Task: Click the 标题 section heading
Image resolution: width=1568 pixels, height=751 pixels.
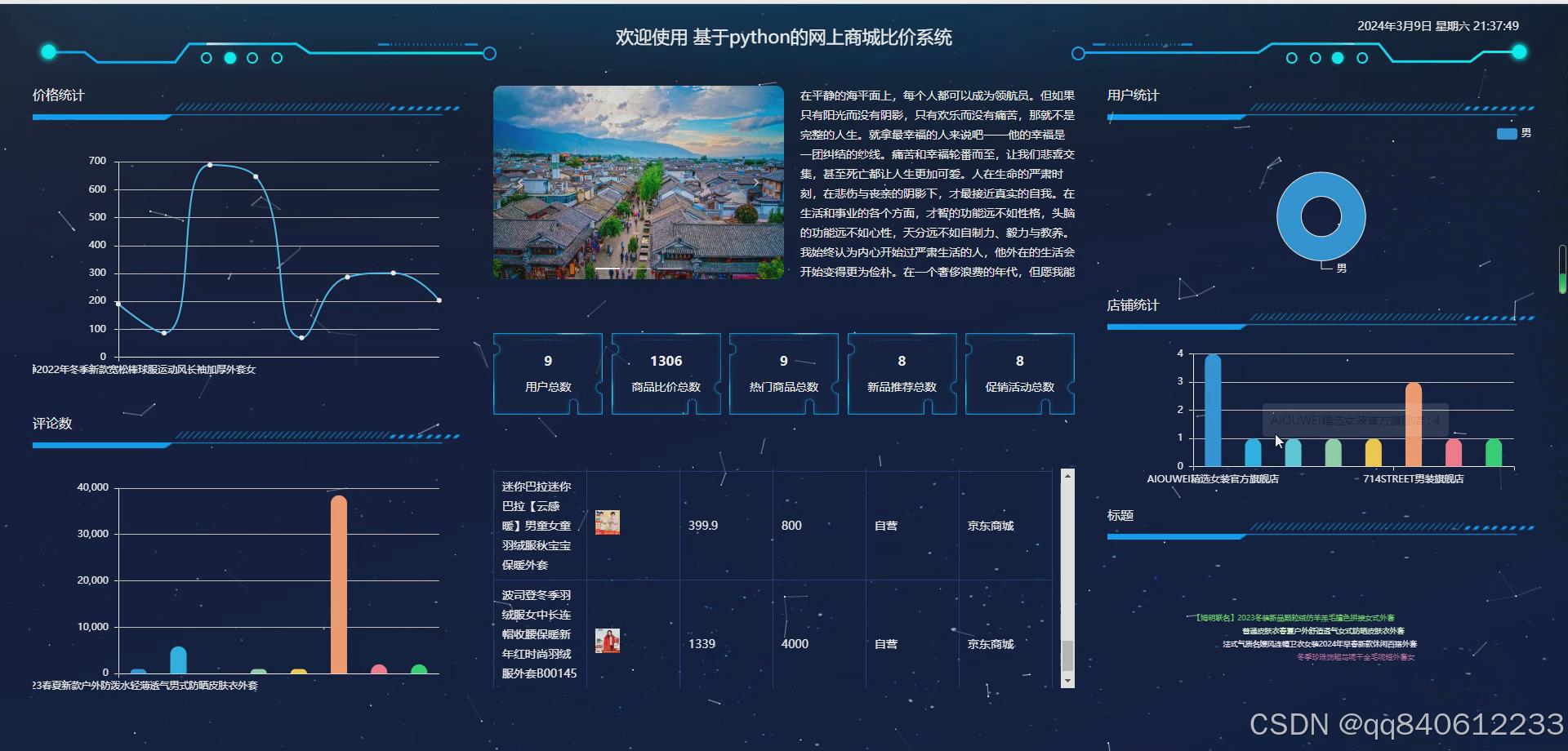Action: click(x=1120, y=516)
